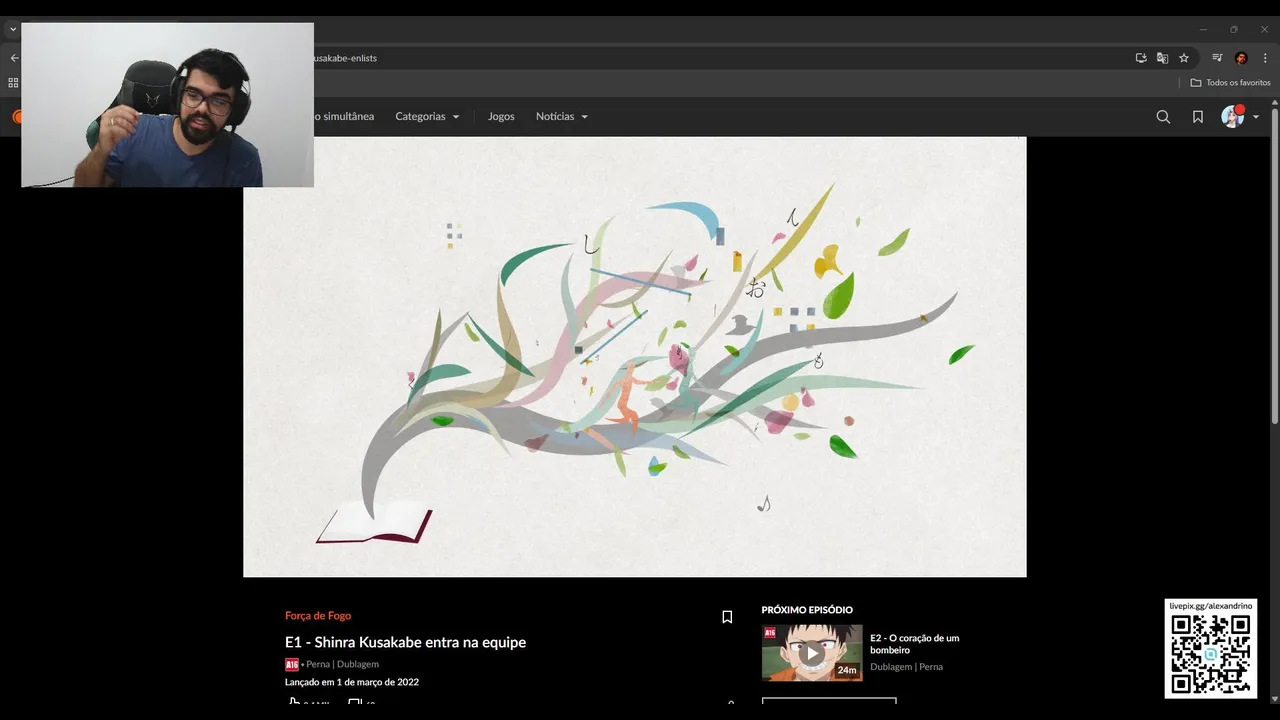Add episode to watchlist with the bookmark icon
This screenshot has width=1280, height=720.
(727, 617)
